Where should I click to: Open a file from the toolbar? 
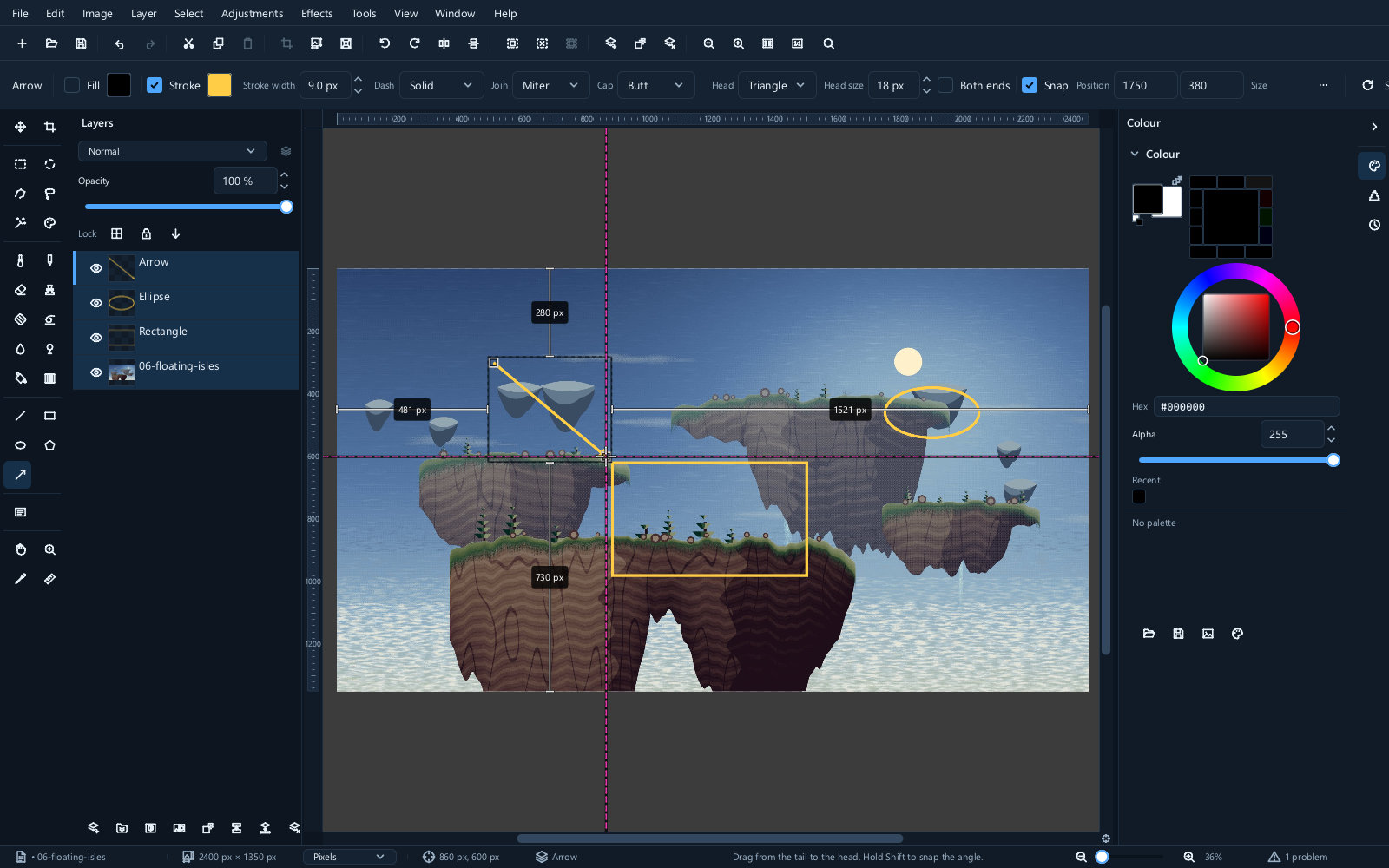(x=51, y=43)
